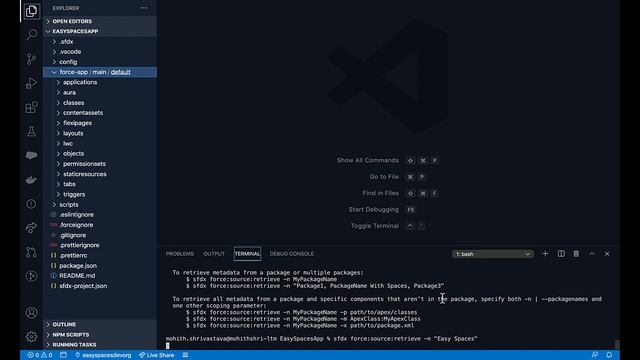The image size is (640, 360).
Task: Switch to the PROBLEMS tab
Action: [x=180, y=254]
